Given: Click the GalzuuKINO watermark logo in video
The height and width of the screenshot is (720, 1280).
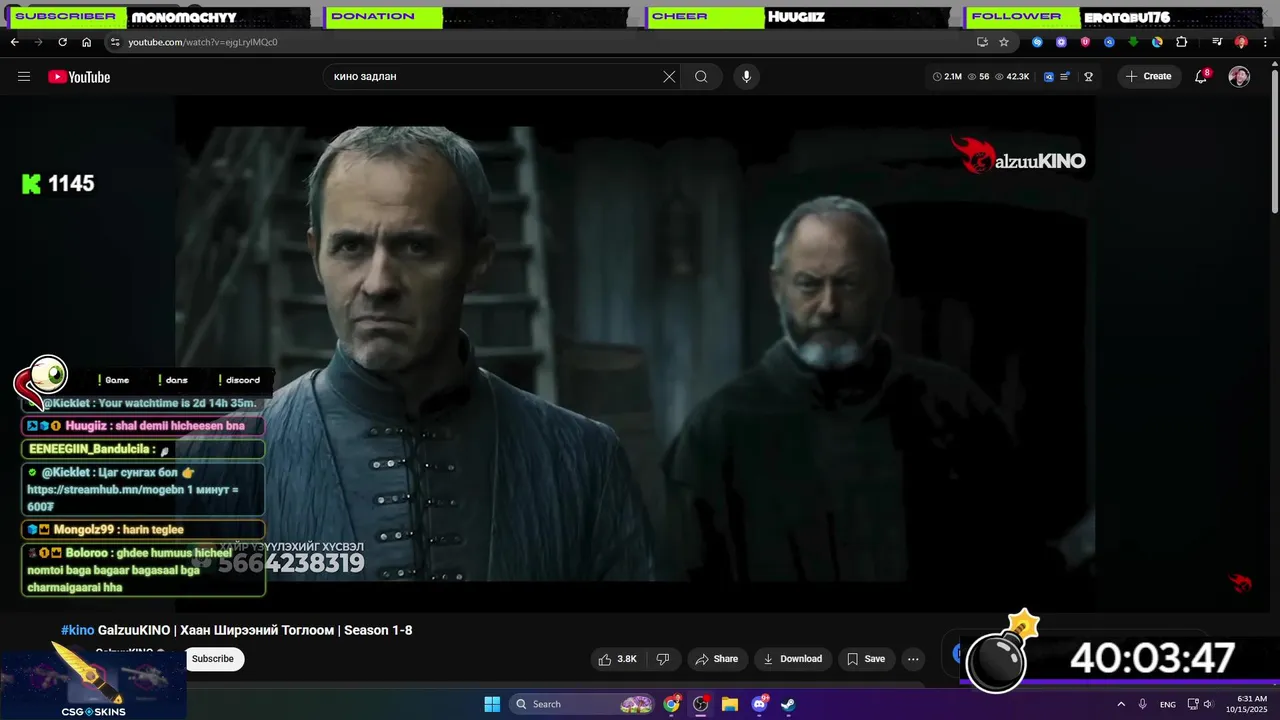Looking at the screenshot, I should pos(1017,157).
